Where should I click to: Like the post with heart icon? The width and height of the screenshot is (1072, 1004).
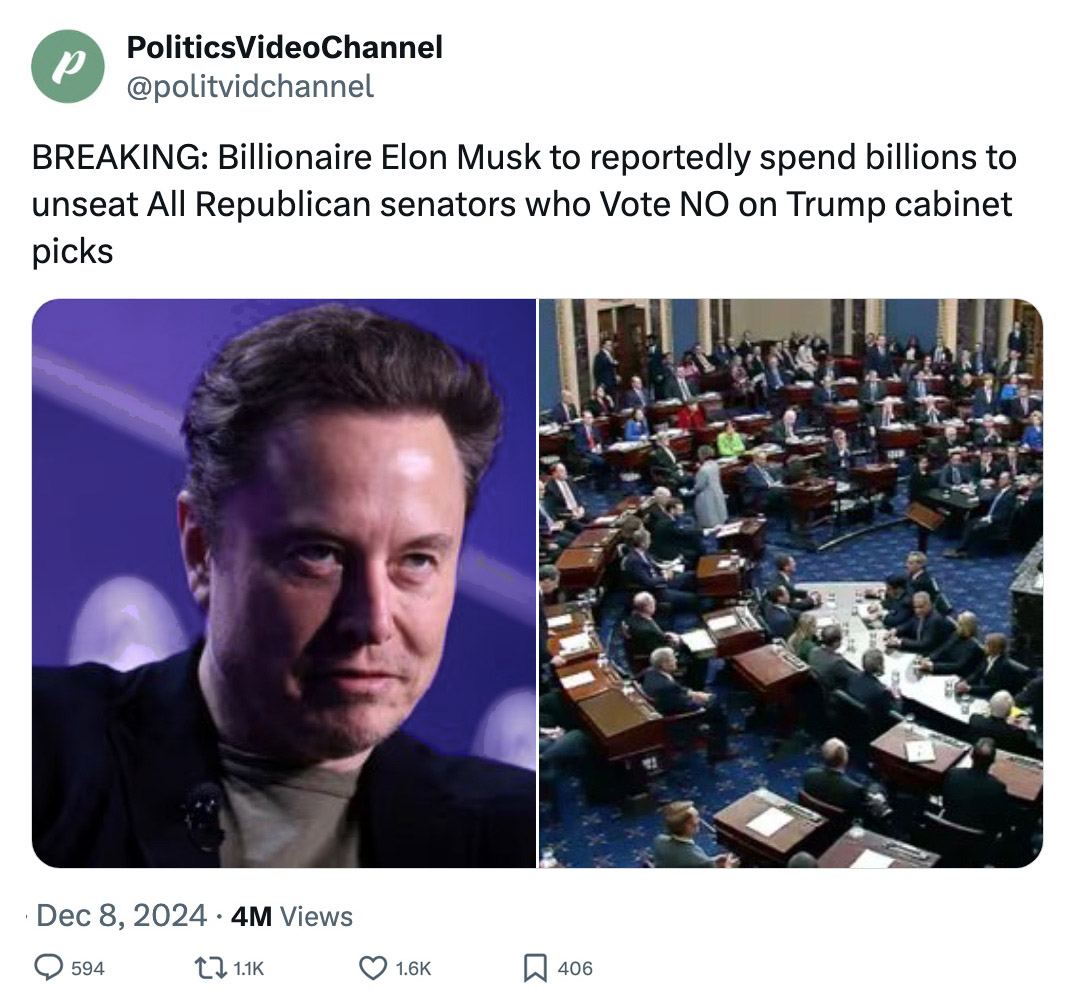(373, 968)
